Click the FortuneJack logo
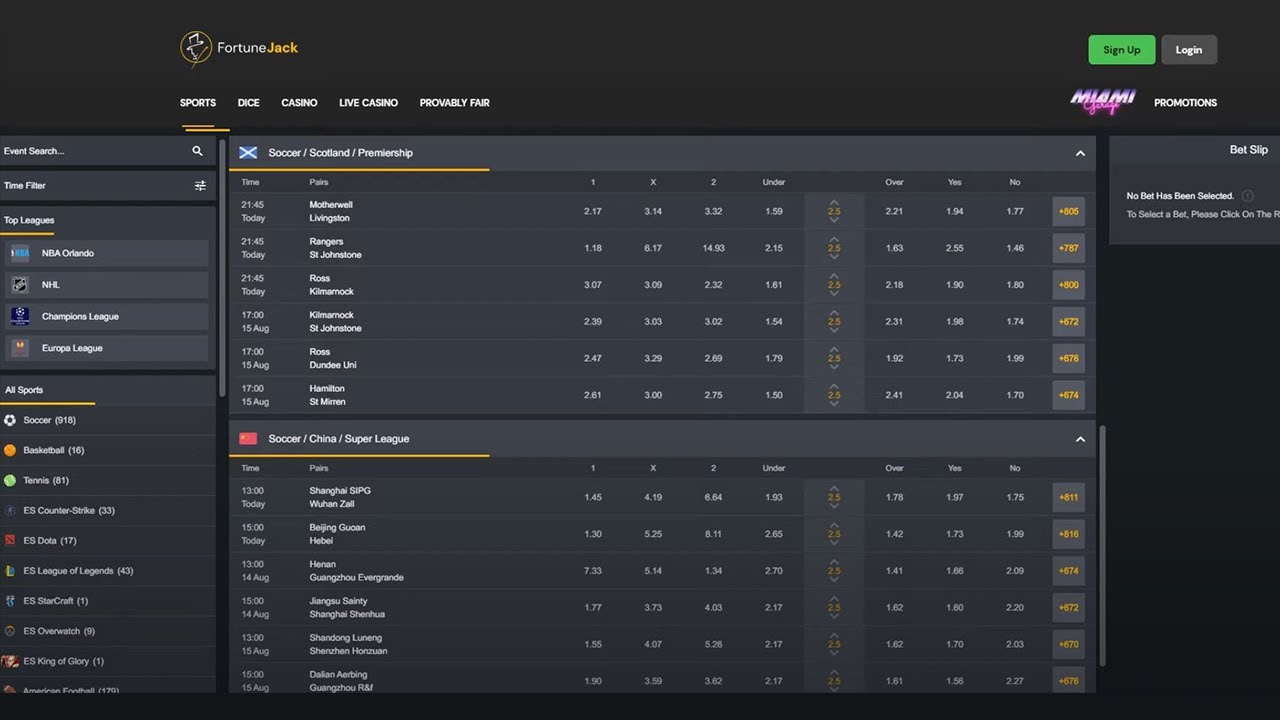The width and height of the screenshot is (1280, 720). (239, 48)
